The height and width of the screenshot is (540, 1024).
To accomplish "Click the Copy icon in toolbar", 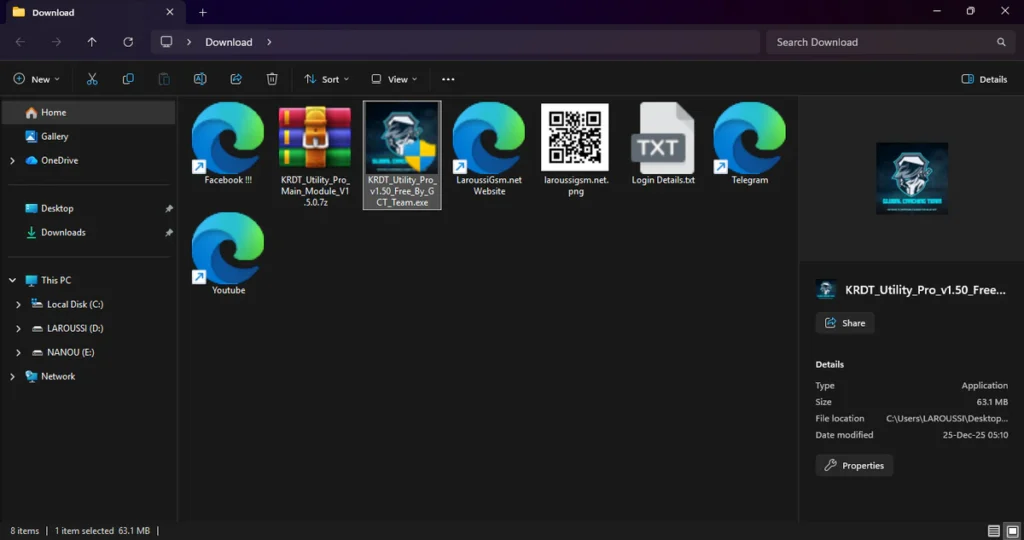I will 128,79.
